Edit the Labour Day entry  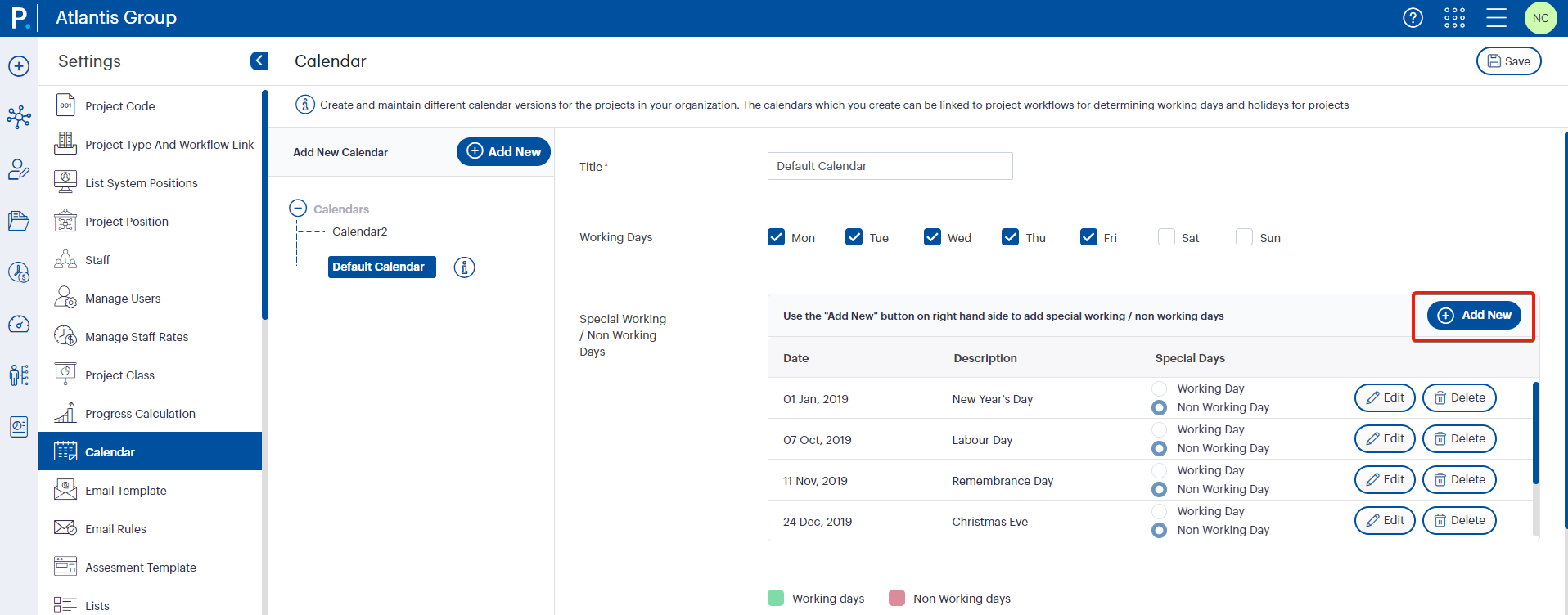1385,438
